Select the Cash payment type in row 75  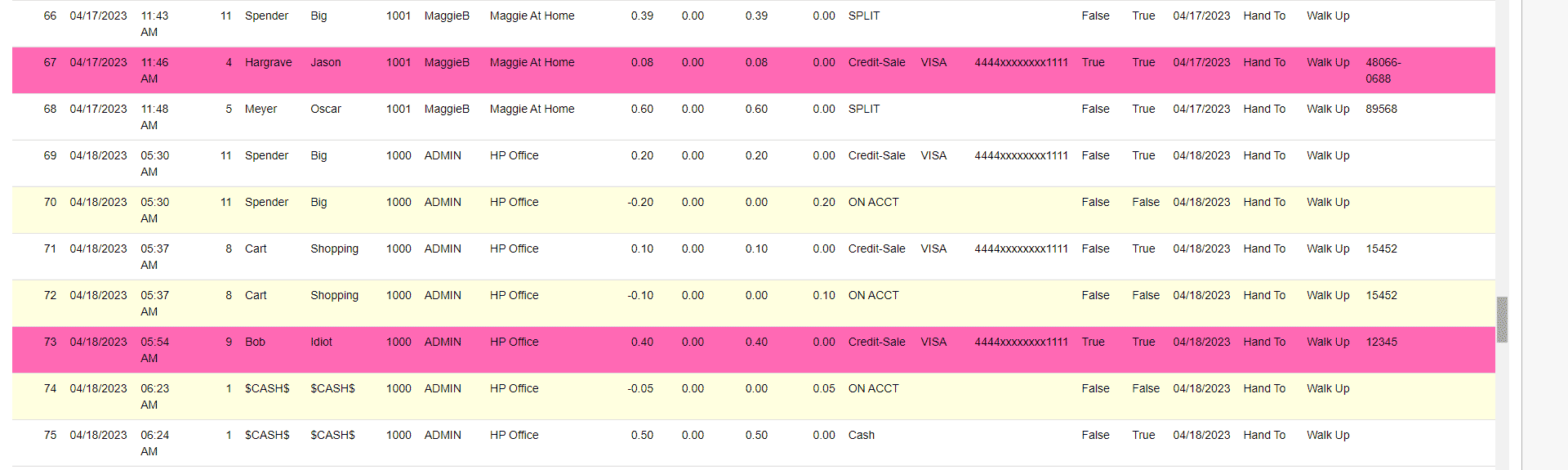[x=861, y=435]
